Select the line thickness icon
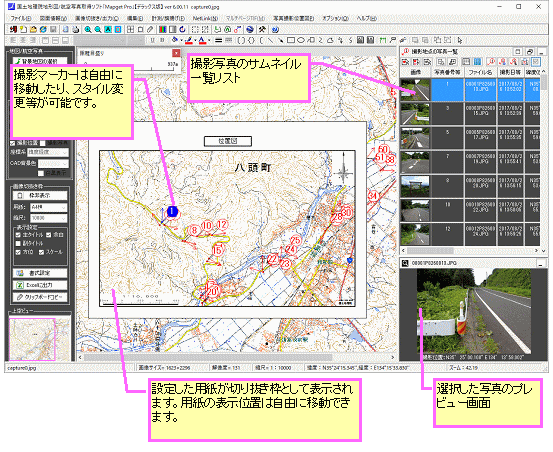Viewport: 553px width, 452px height. (218, 40)
